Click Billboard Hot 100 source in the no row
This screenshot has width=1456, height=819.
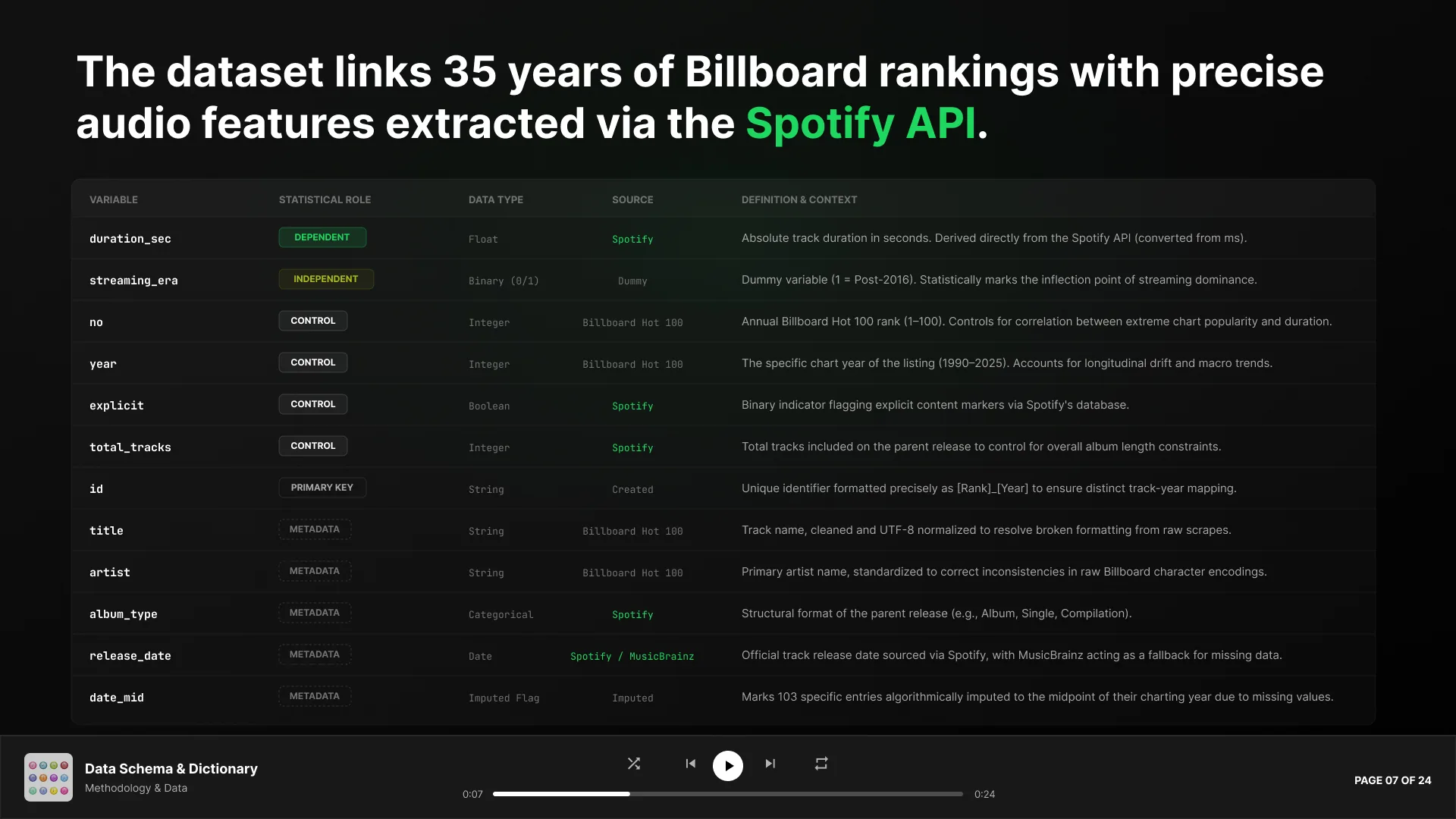632,322
